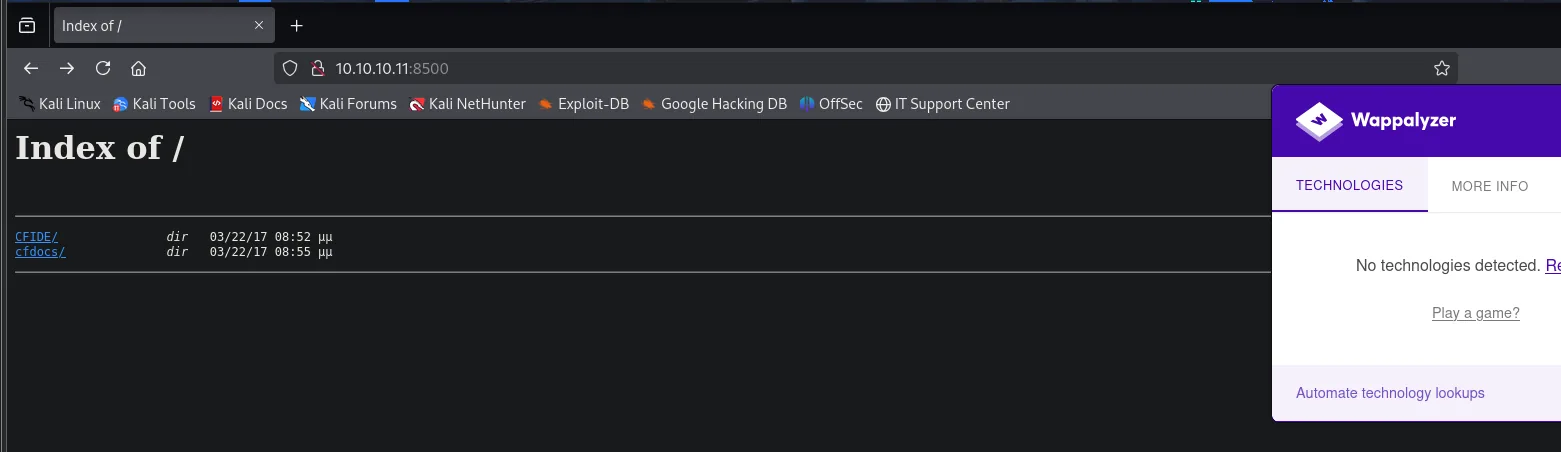Click 'Automate technology lookups' link
1561x452 pixels.
point(1390,393)
